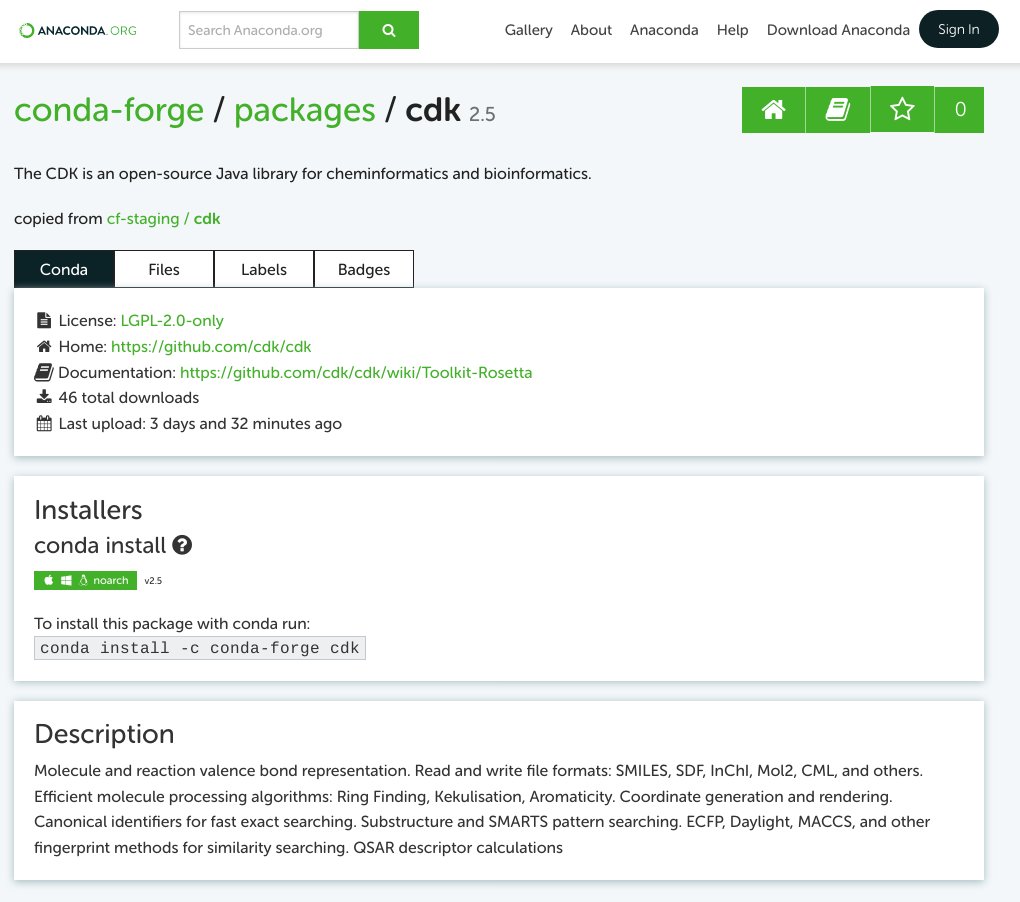Click the noarch platform badge
This screenshot has height=902, width=1020.
[x=85, y=580]
